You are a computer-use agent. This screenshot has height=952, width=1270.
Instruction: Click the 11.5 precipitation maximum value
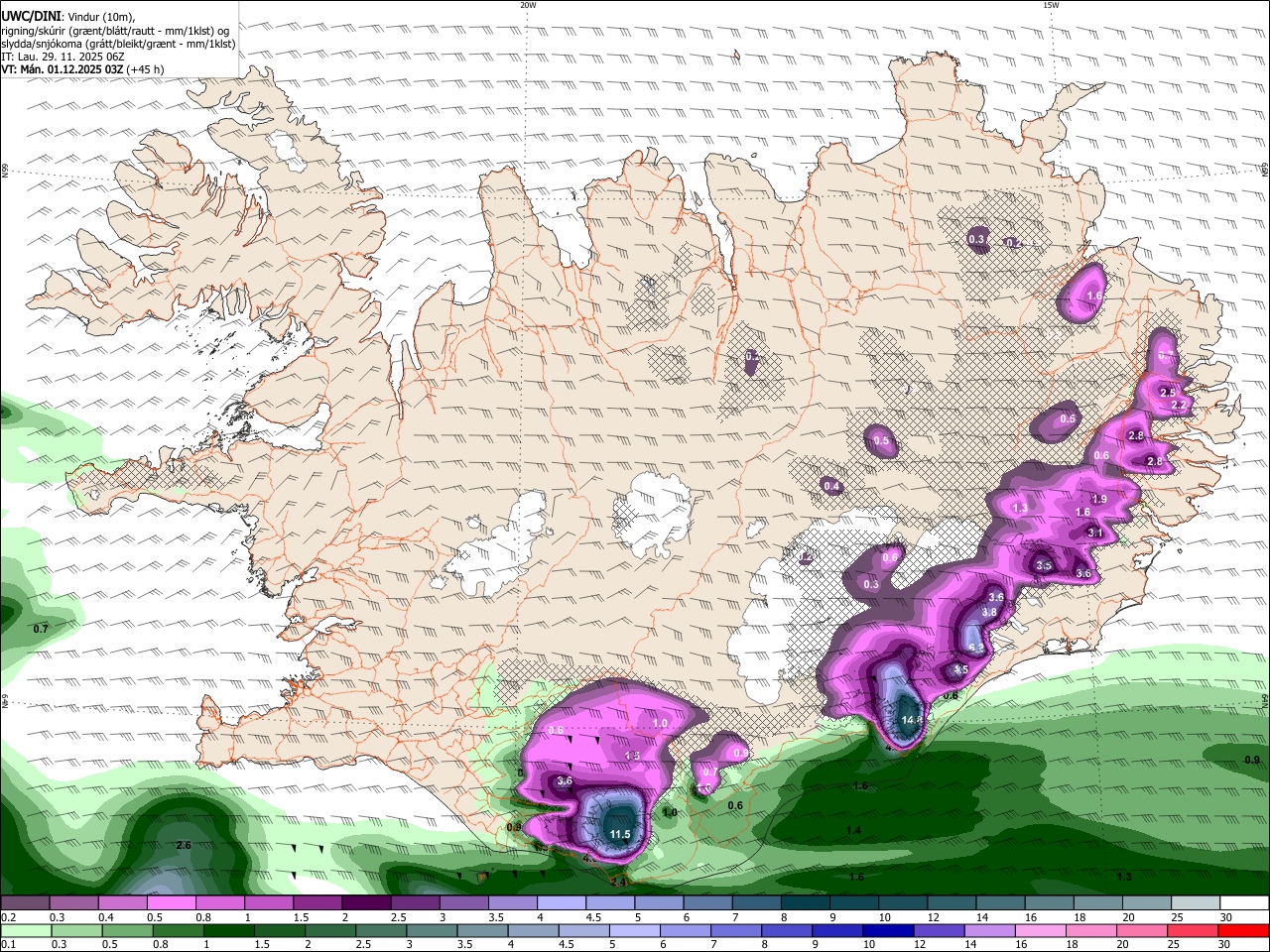tap(620, 835)
